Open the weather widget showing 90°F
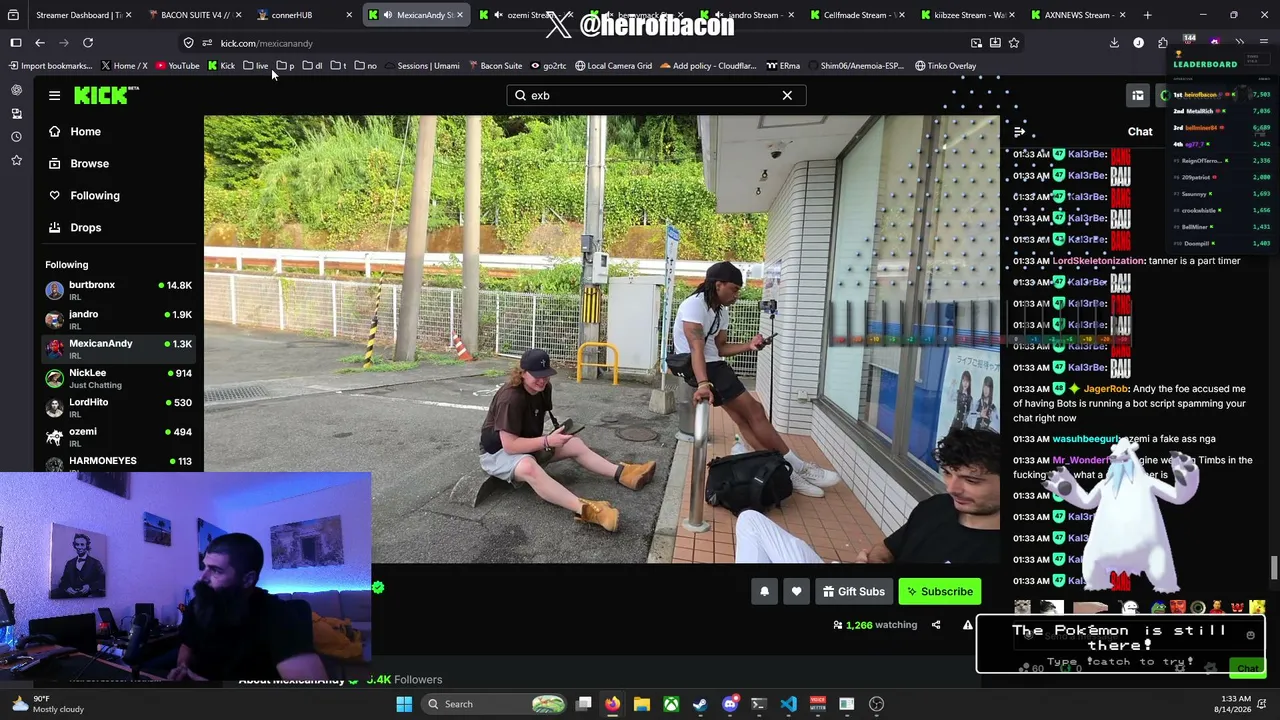The height and width of the screenshot is (720, 1280). click(x=46, y=704)
